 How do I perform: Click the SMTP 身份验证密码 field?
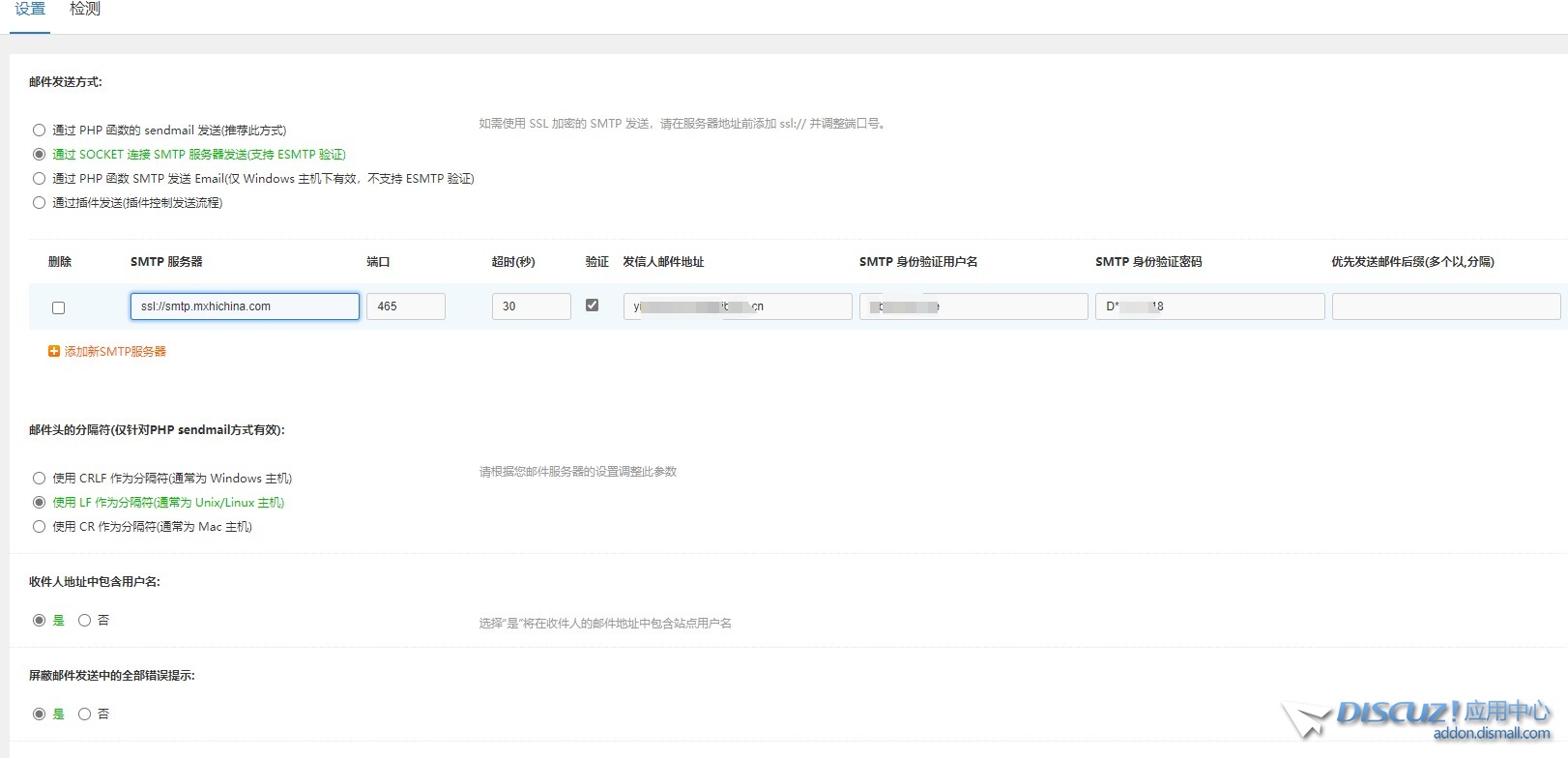click(x=1209, y=306)
